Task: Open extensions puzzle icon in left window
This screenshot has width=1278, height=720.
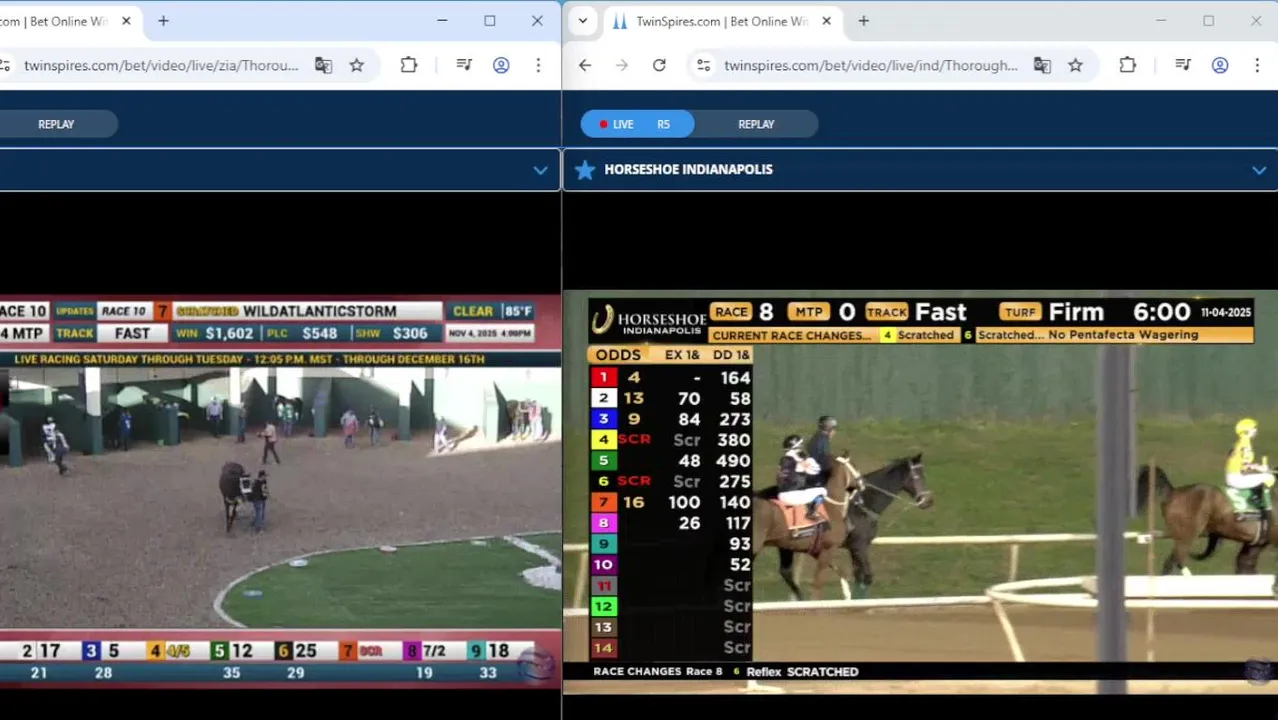Action: (409, 65)
